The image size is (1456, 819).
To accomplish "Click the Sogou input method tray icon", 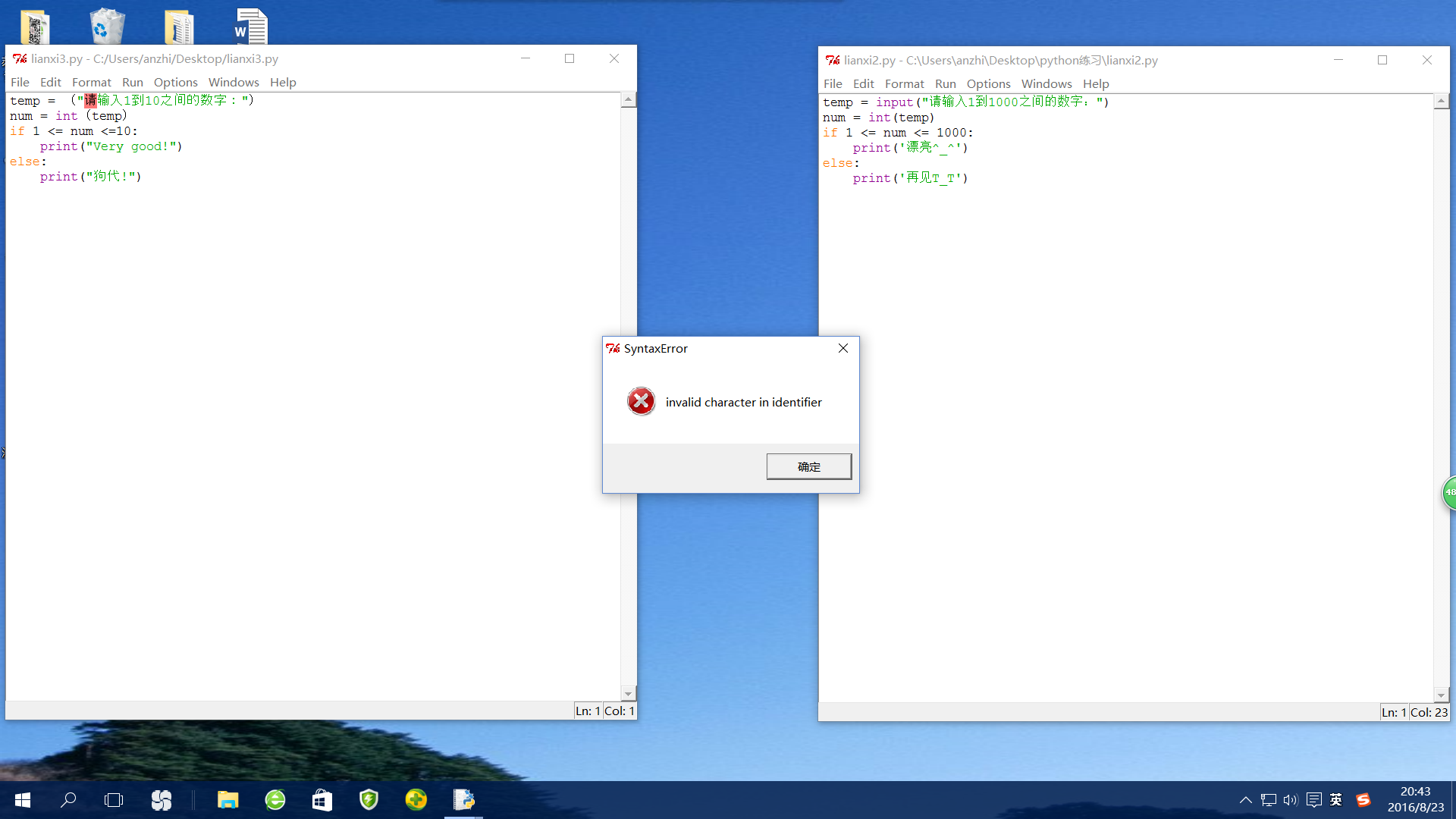I will [1363, 799].
